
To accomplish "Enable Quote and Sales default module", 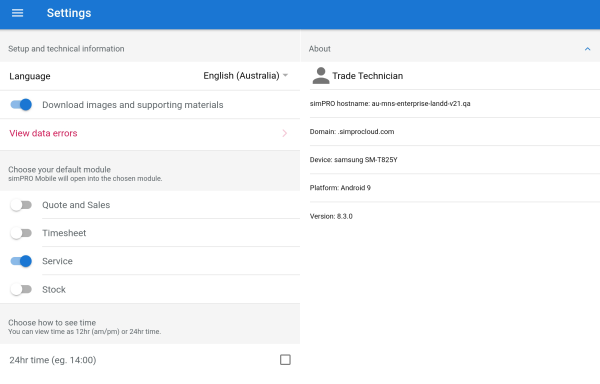I will pos(21,205).
